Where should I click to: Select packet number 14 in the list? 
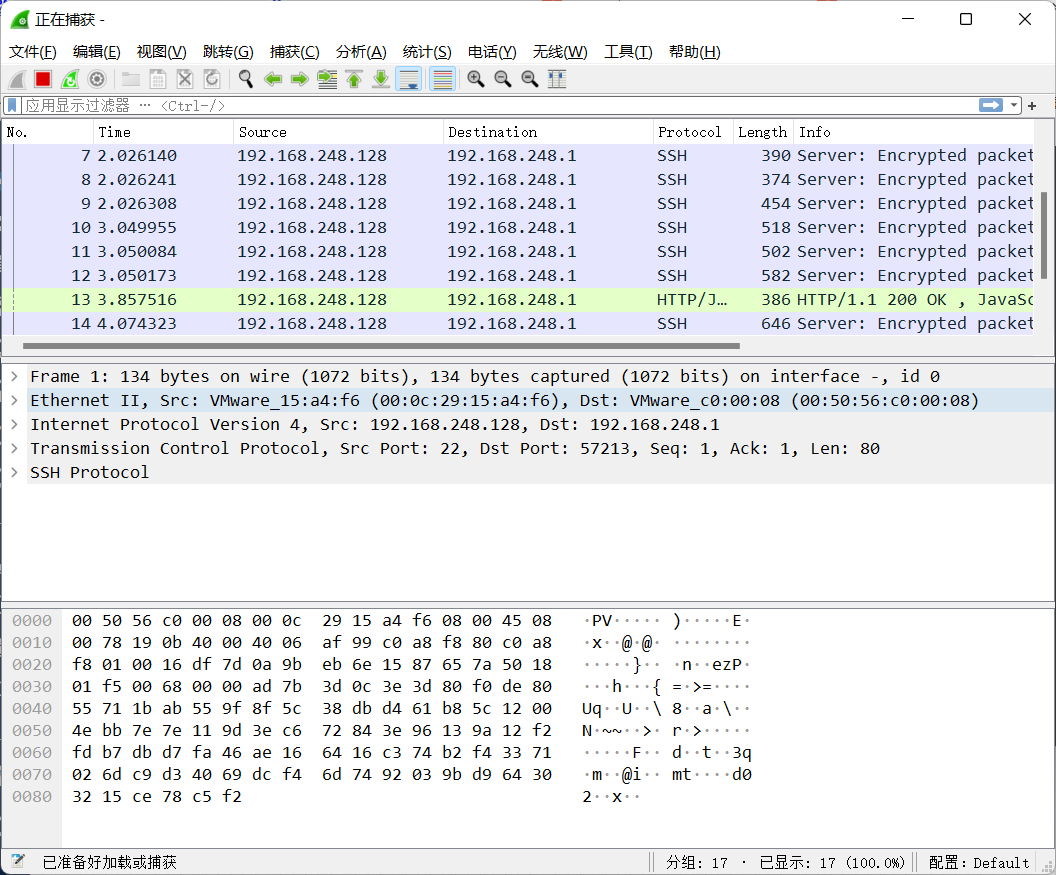400,323
